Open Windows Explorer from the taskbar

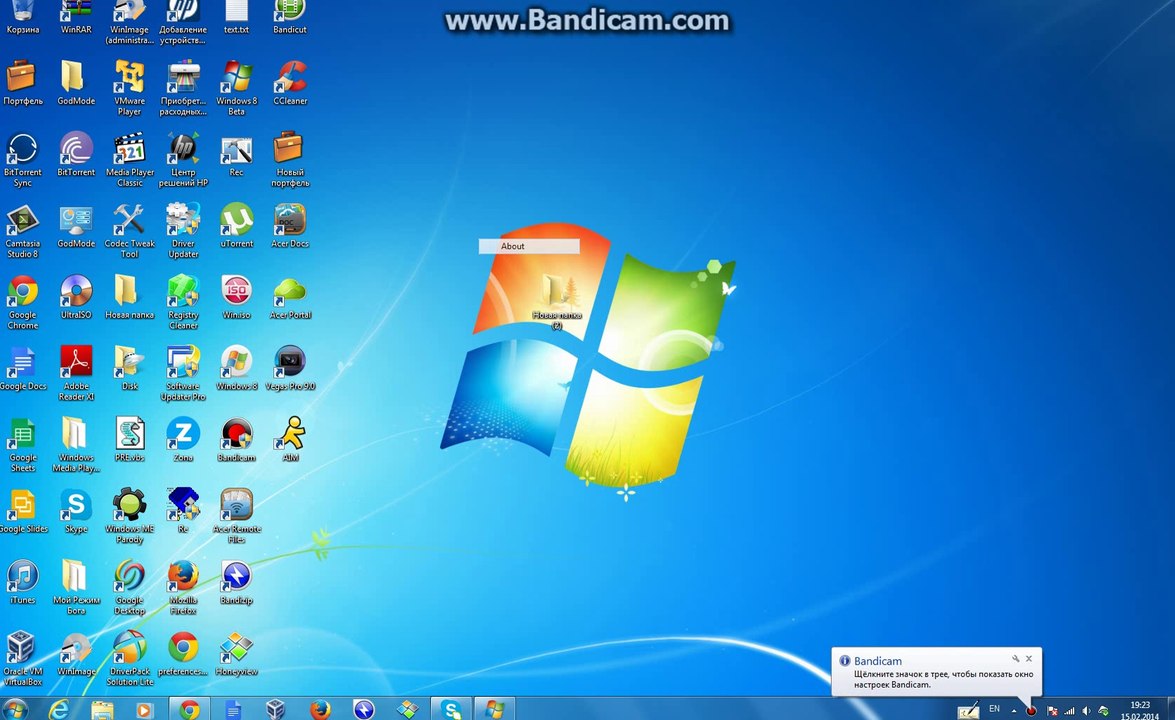click(x=102, y=709)
